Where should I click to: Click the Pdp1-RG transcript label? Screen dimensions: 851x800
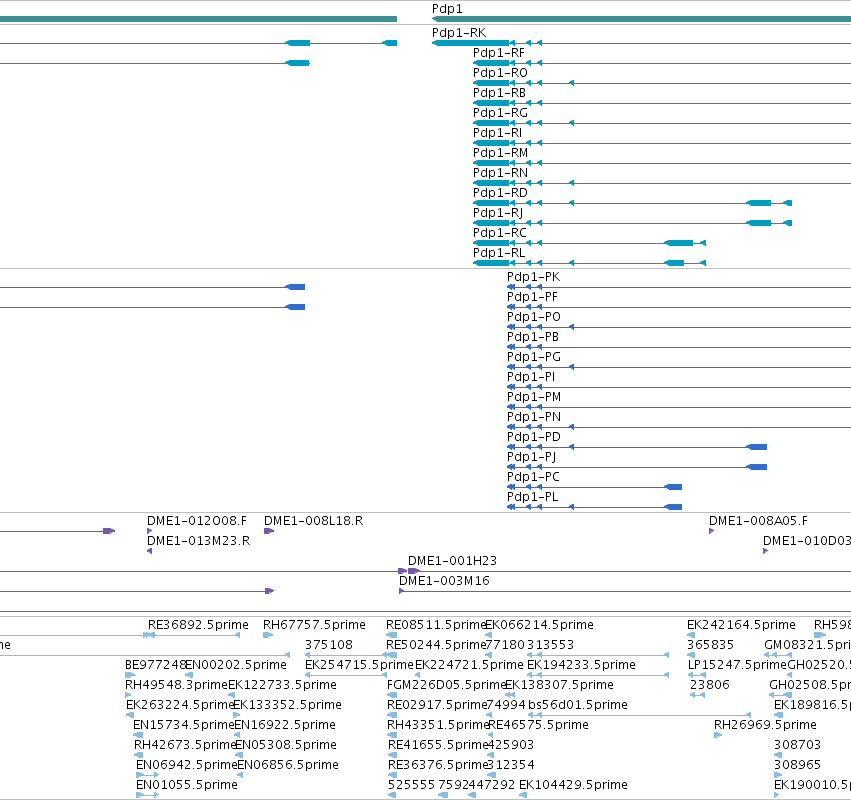click(500, 113)
